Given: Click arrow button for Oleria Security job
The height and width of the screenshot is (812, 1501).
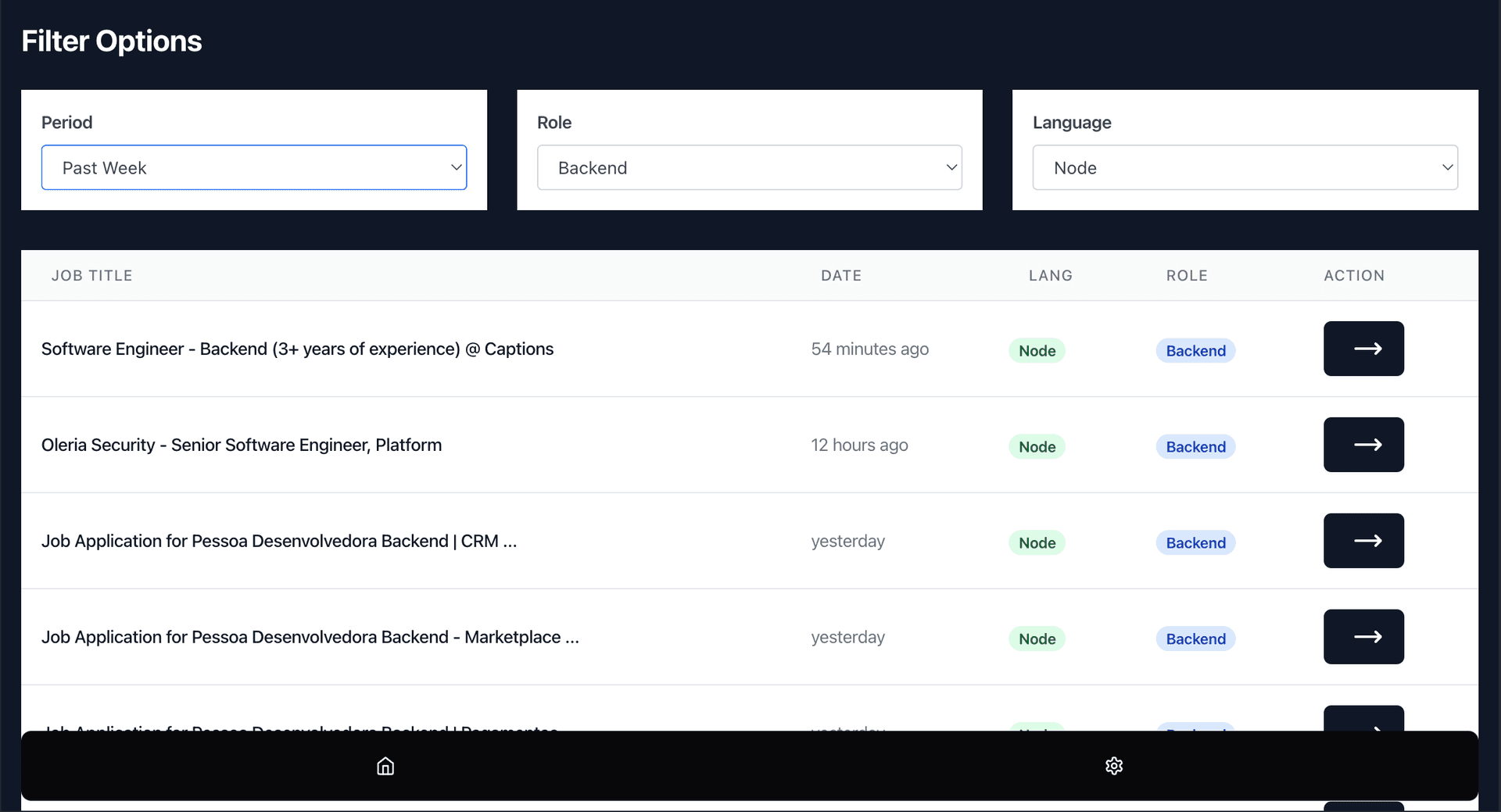Looking at the screenshot, I should [x=1363, y=445].
